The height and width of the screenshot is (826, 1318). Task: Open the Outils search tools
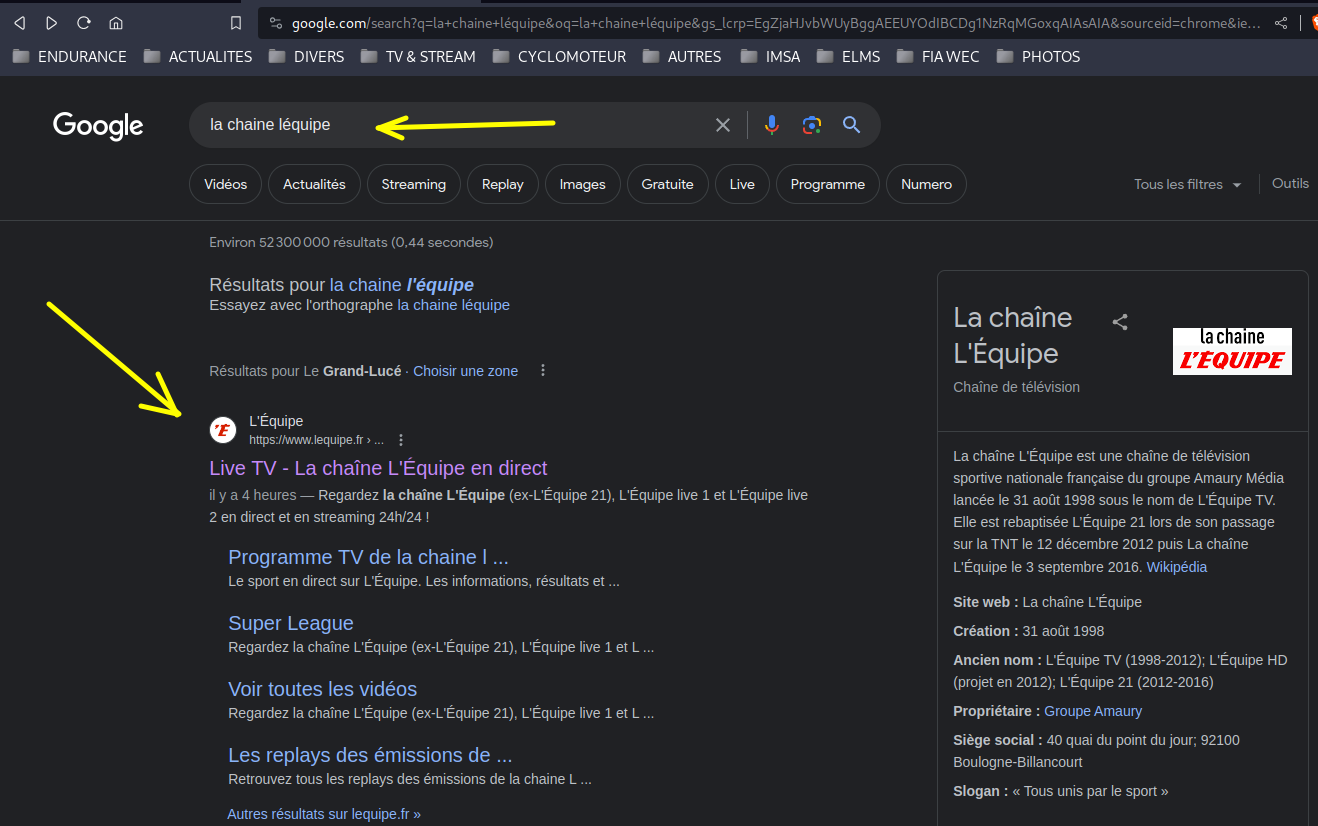point(1290,183)
